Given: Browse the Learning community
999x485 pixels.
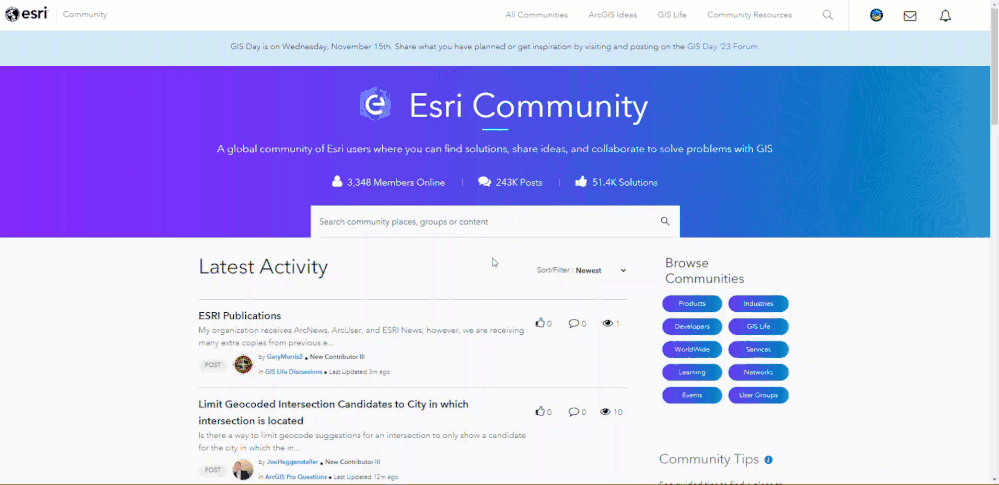Looking at the screenshot, I should [x=692, y=372].
